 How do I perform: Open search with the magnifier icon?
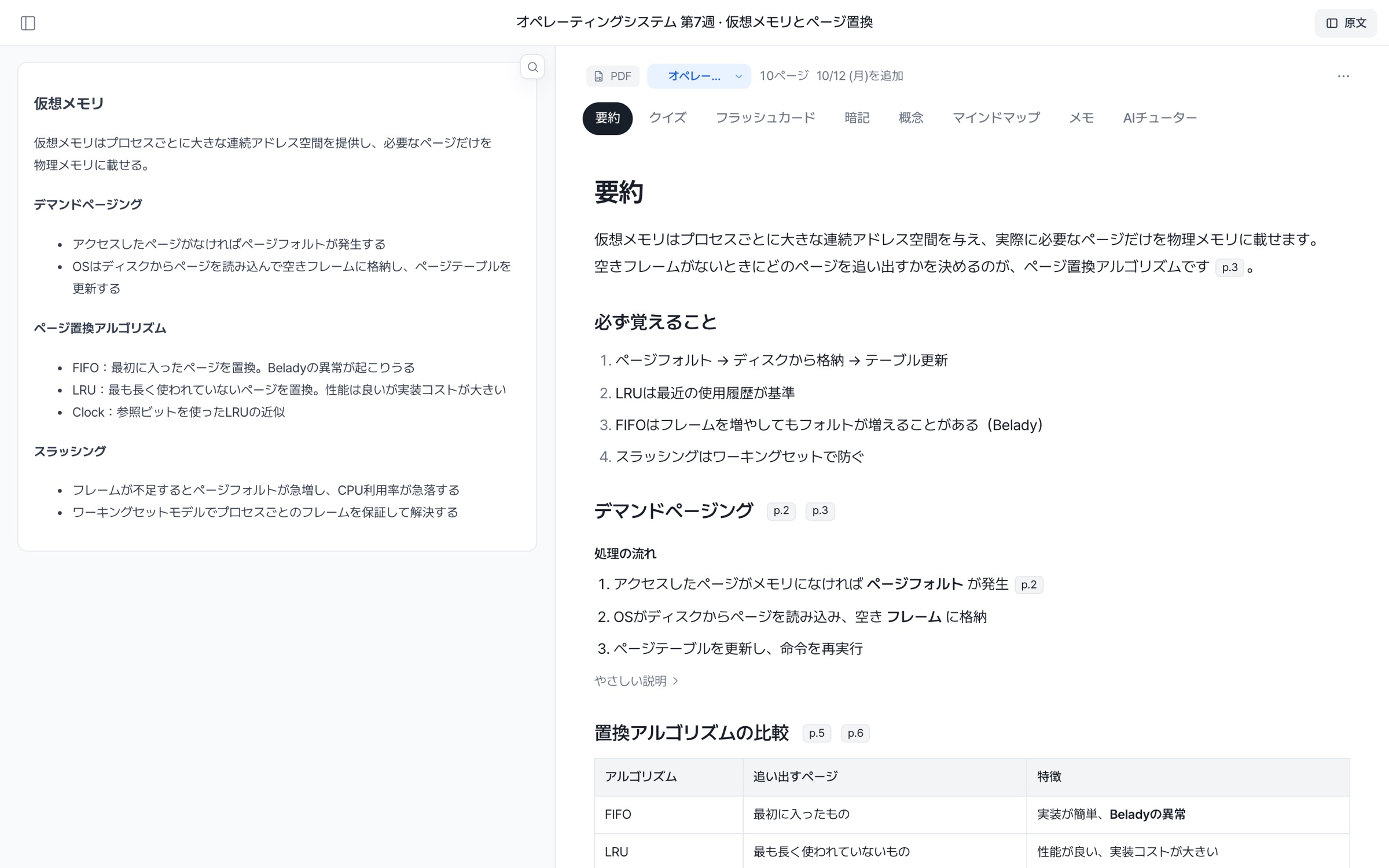(x=532, y=67)
